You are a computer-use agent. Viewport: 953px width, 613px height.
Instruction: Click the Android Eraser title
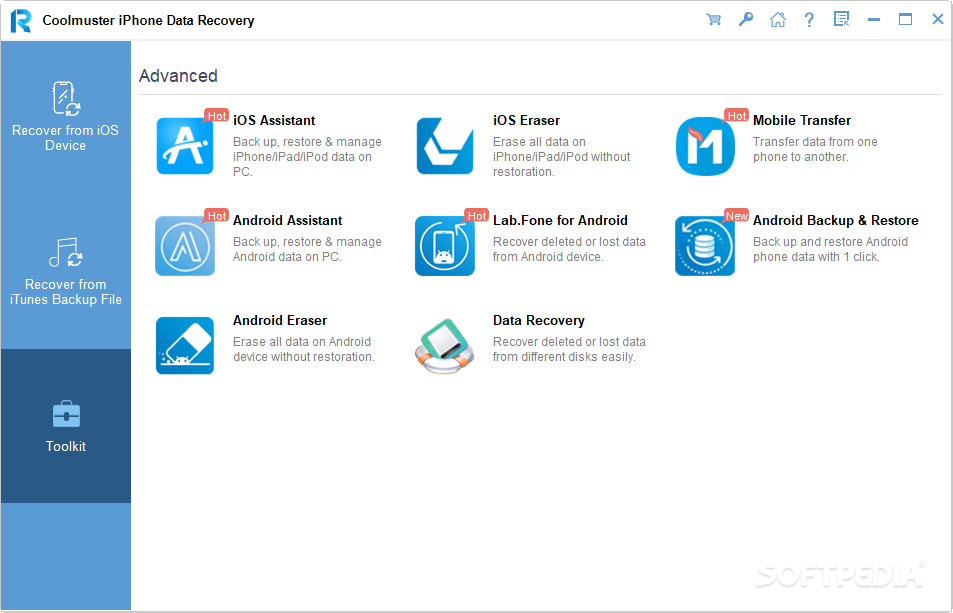280,320
